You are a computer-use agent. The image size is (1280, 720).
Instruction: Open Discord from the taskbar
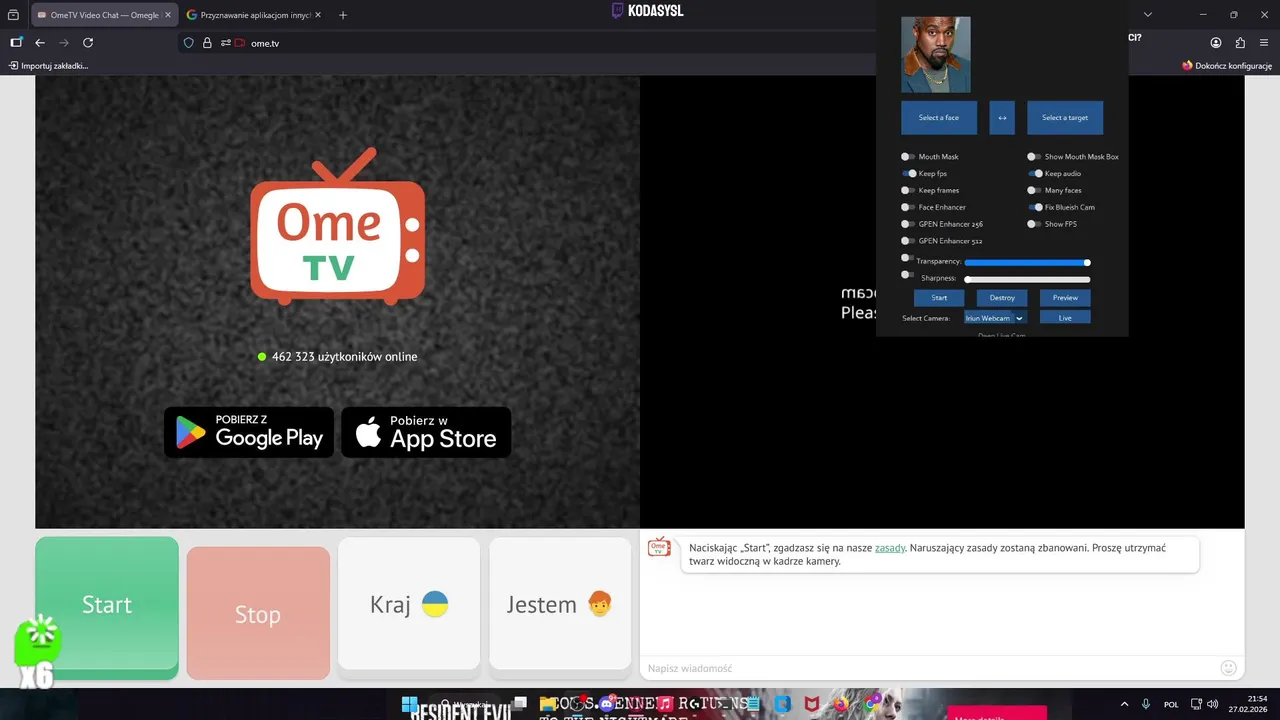click(606, 704)
